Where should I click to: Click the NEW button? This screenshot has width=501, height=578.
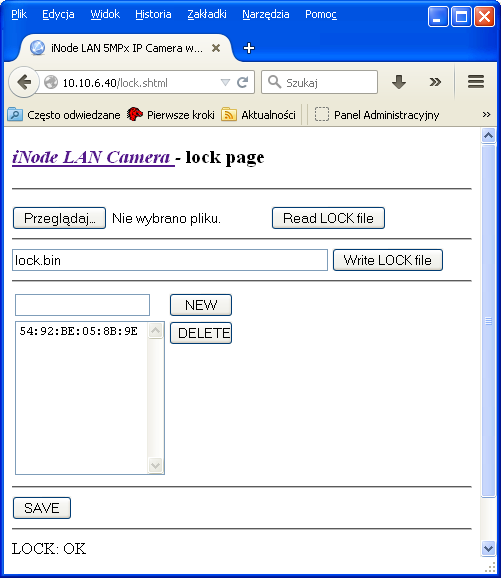201,305
